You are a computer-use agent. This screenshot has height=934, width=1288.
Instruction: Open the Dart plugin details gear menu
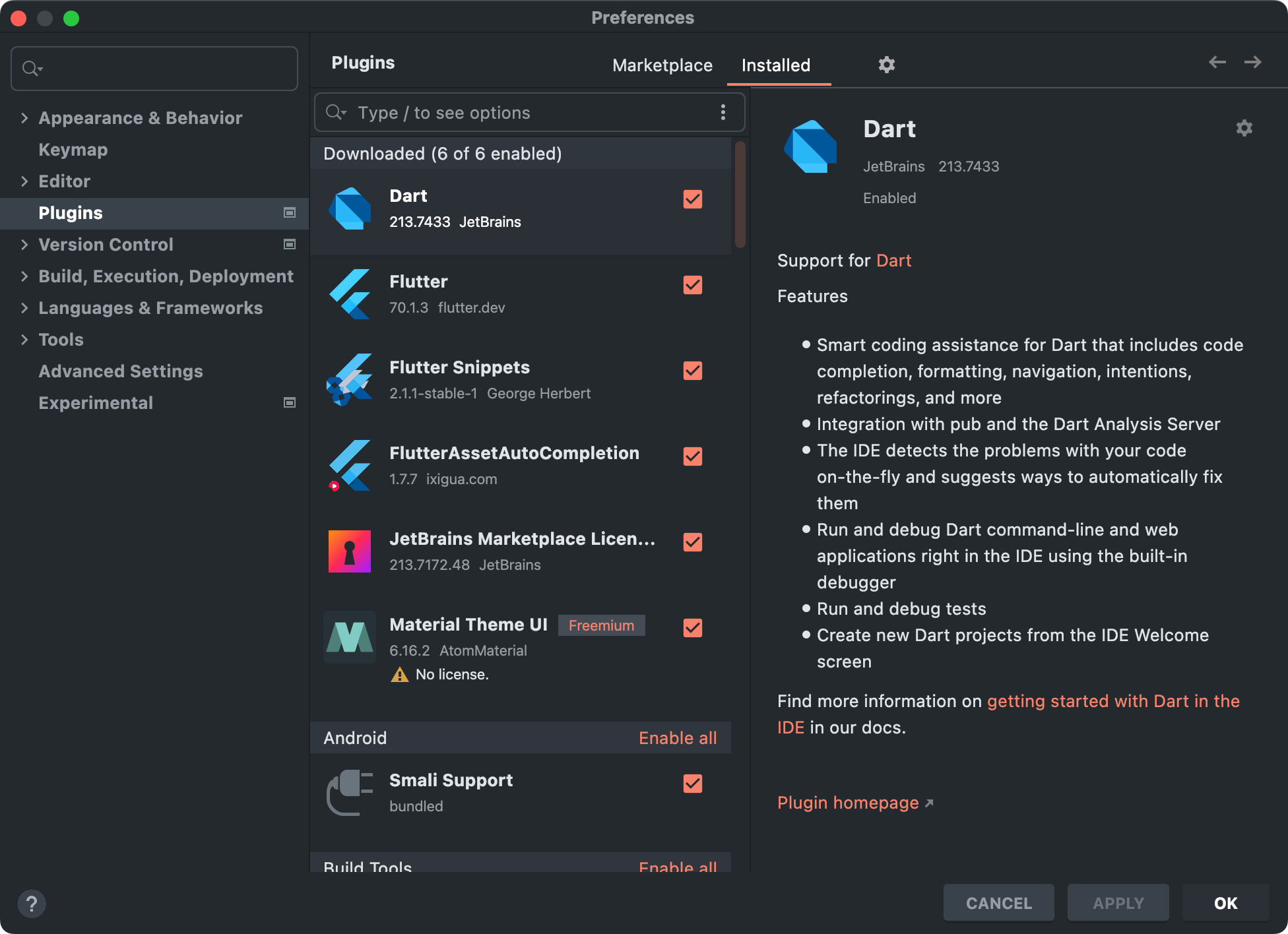(x=1244, y=128)
